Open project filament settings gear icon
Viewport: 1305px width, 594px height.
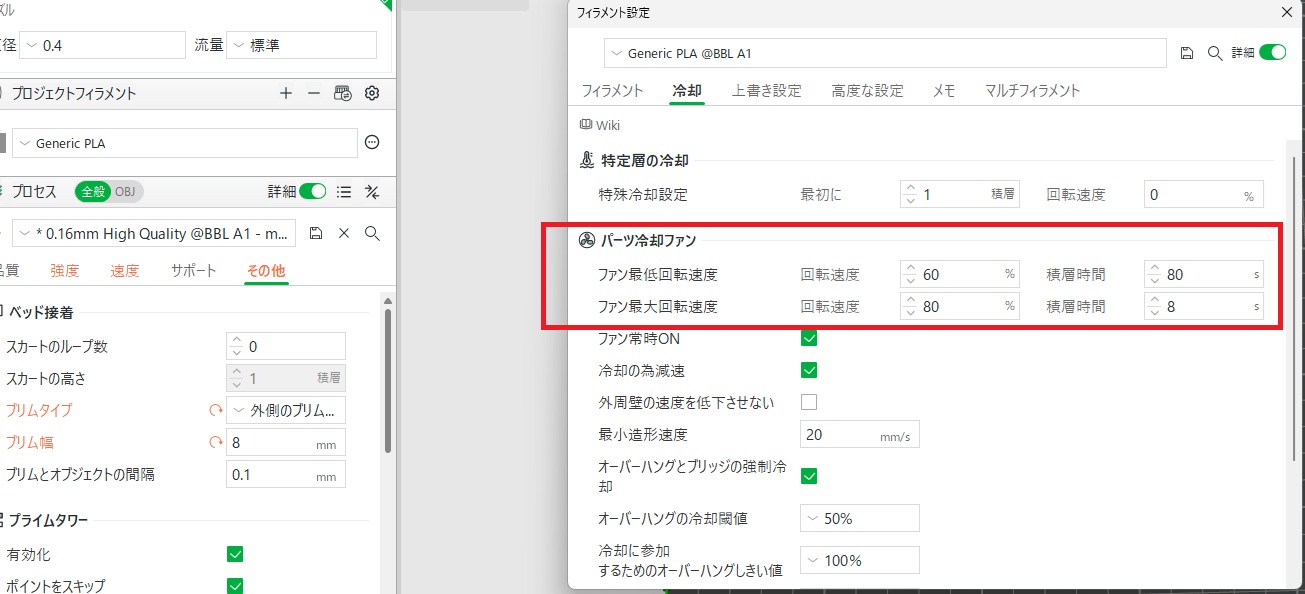pos(372,93)
